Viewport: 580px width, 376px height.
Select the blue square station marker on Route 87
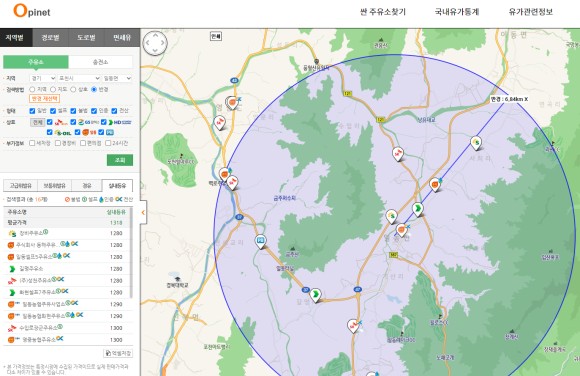261,241
